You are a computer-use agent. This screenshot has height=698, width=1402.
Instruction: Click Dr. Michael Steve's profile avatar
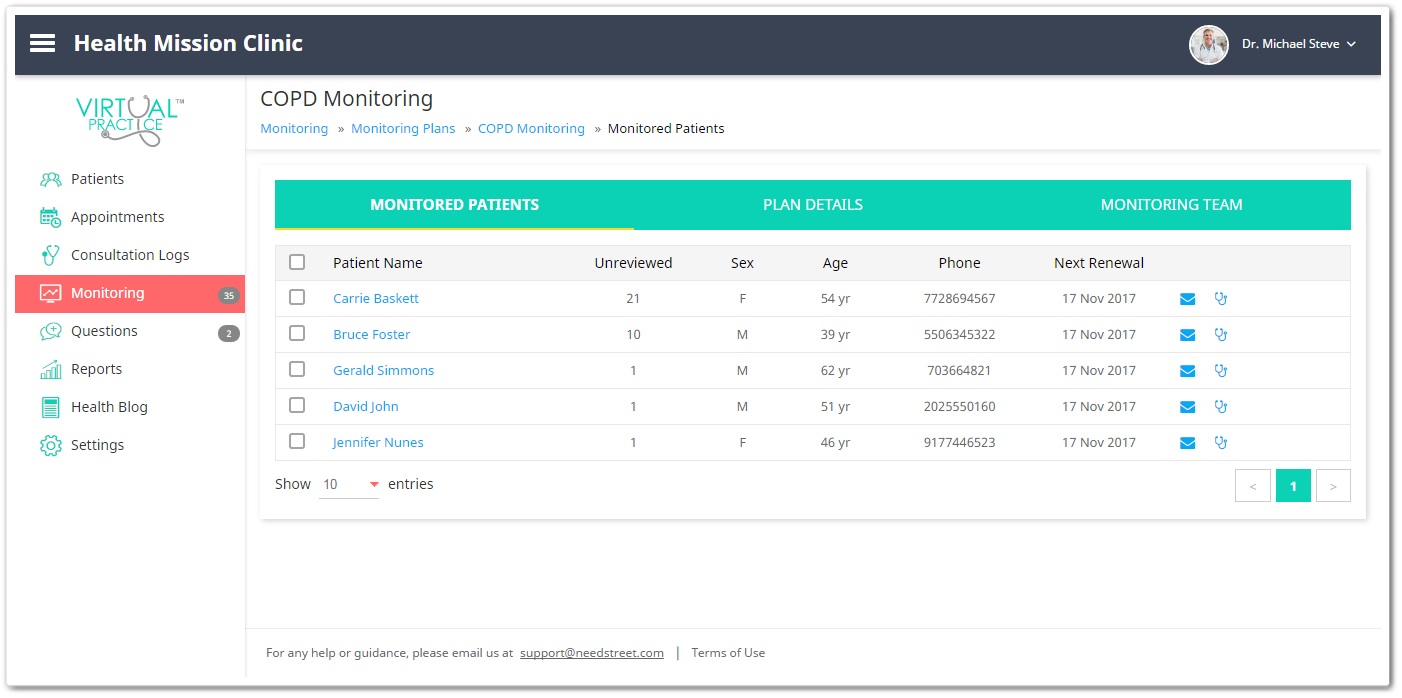click(1208, 45)
